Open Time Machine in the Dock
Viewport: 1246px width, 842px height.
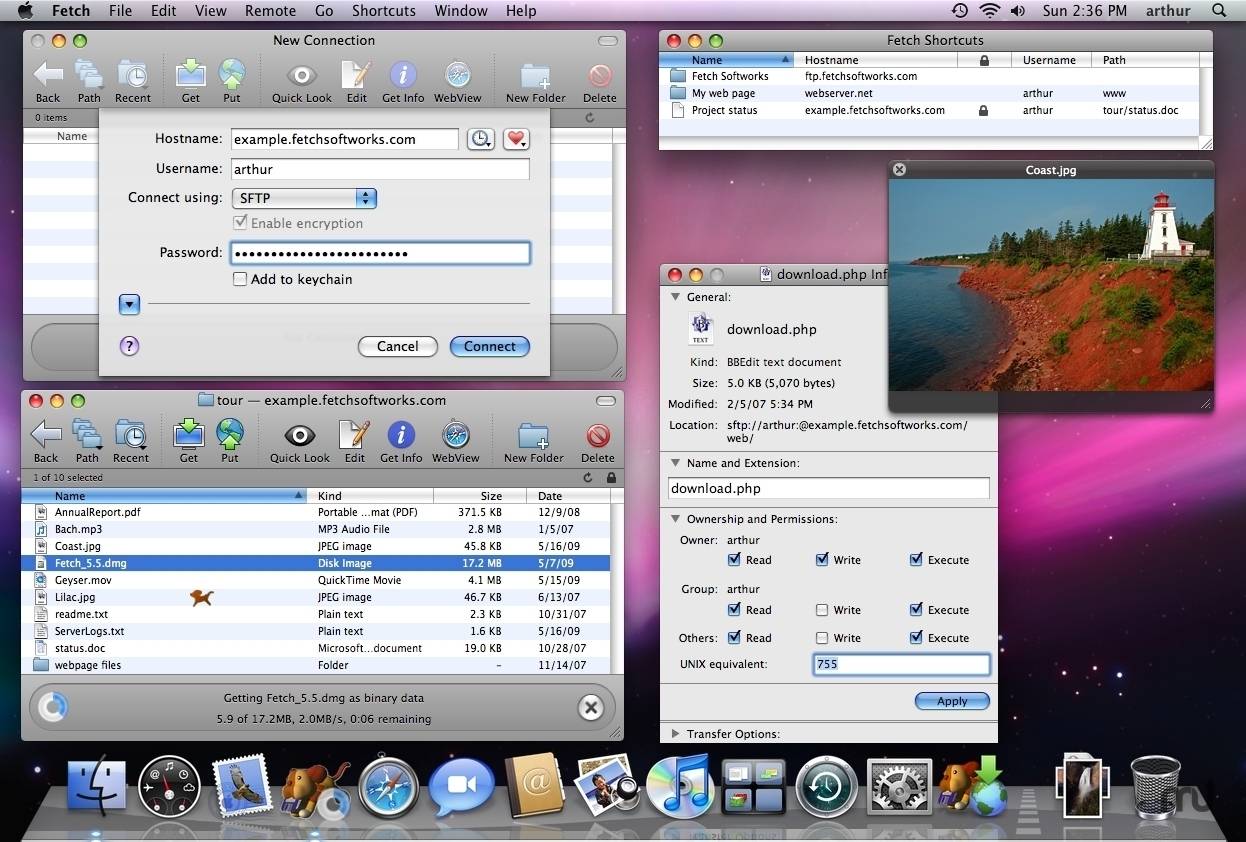click(x=827, y=787)
